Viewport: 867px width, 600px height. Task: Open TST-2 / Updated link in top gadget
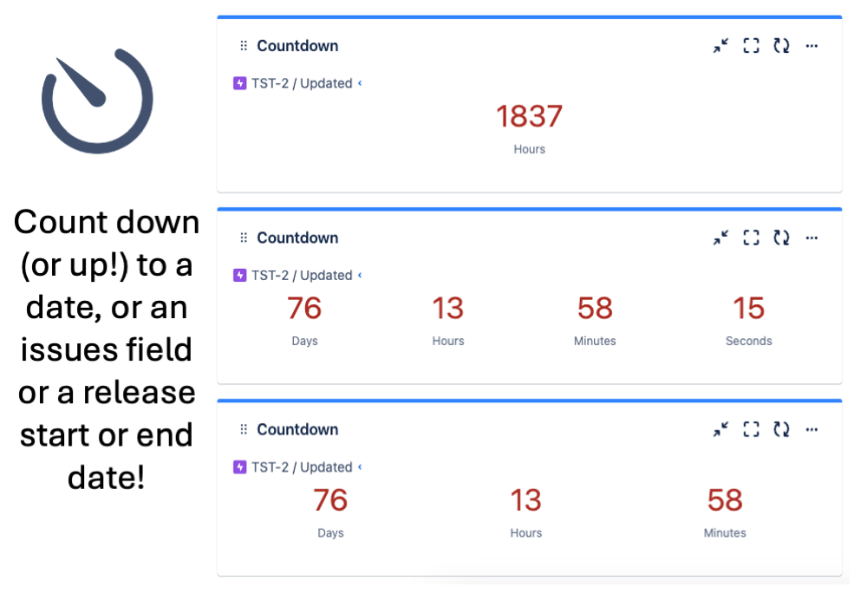(x=301, y=84)
